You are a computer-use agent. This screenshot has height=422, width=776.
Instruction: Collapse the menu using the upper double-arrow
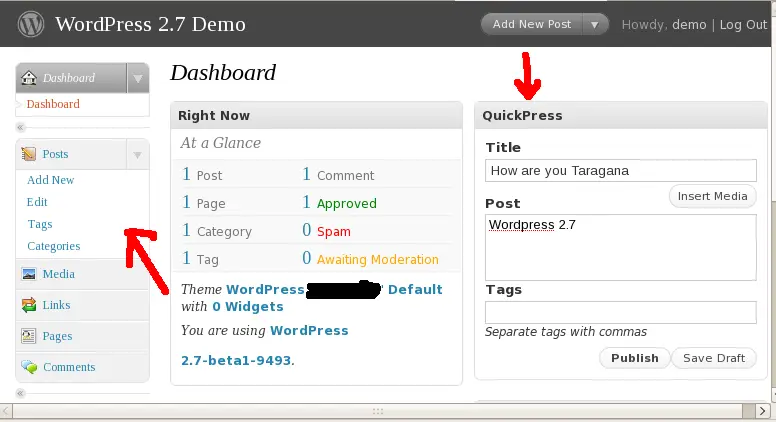(x=20, y=127)
